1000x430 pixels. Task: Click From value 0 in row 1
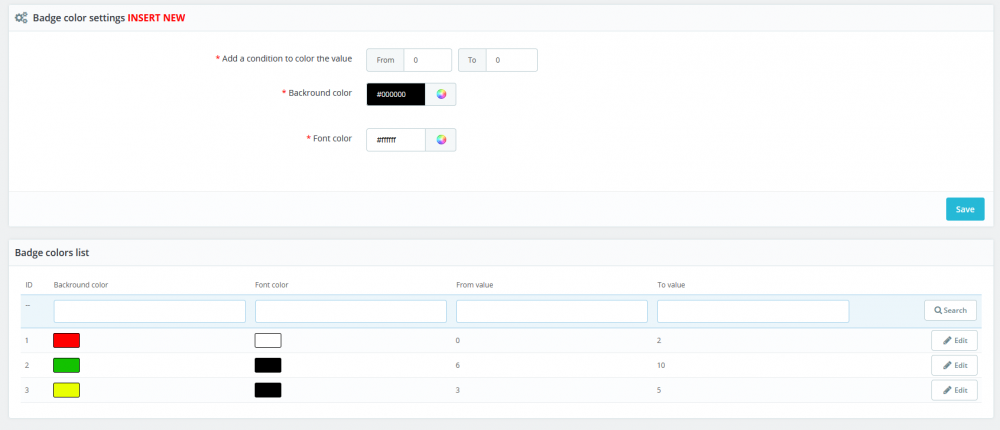(x=458, y=341)
